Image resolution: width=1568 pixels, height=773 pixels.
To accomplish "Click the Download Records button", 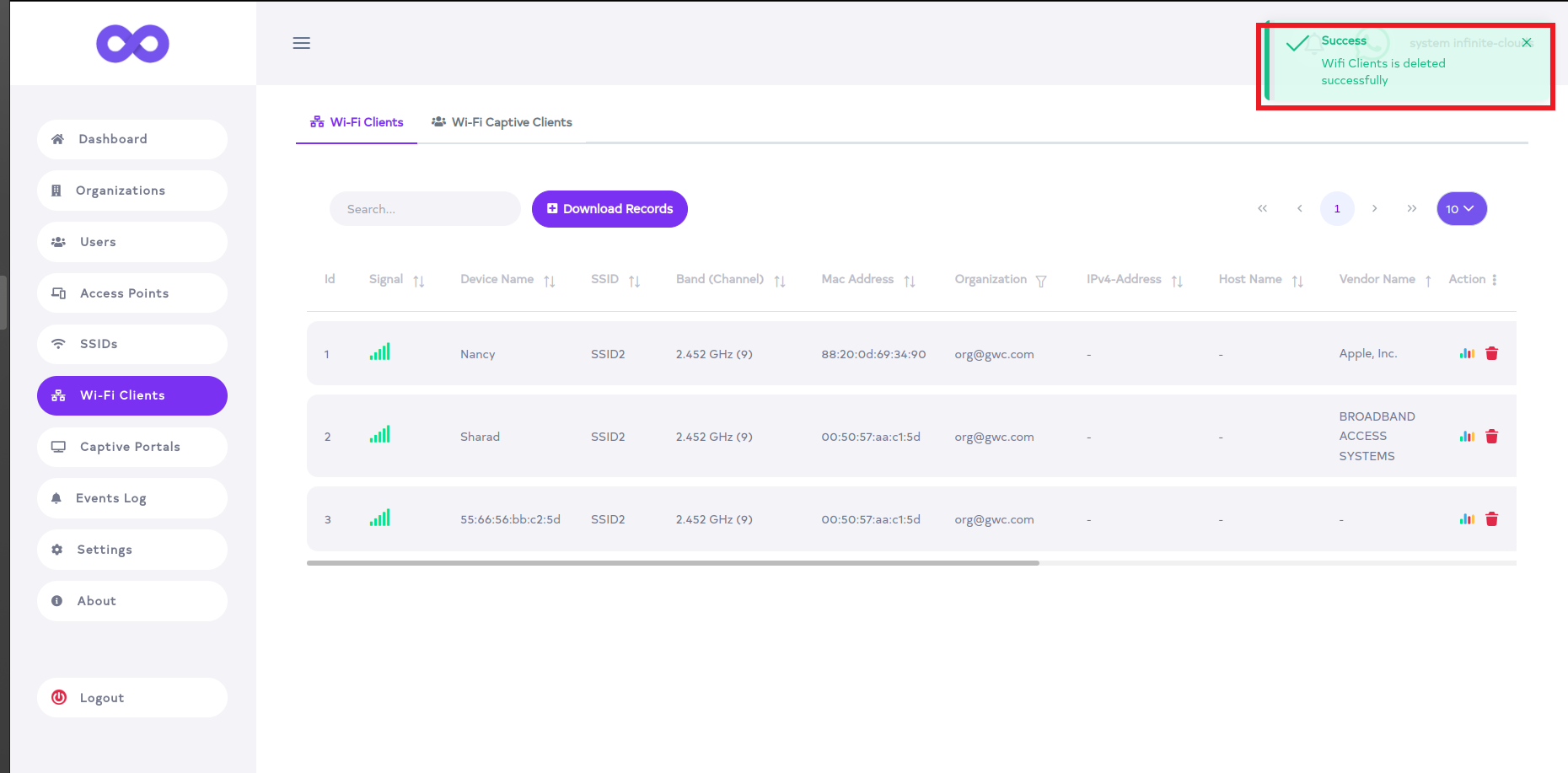I will [x=609, y=209].
